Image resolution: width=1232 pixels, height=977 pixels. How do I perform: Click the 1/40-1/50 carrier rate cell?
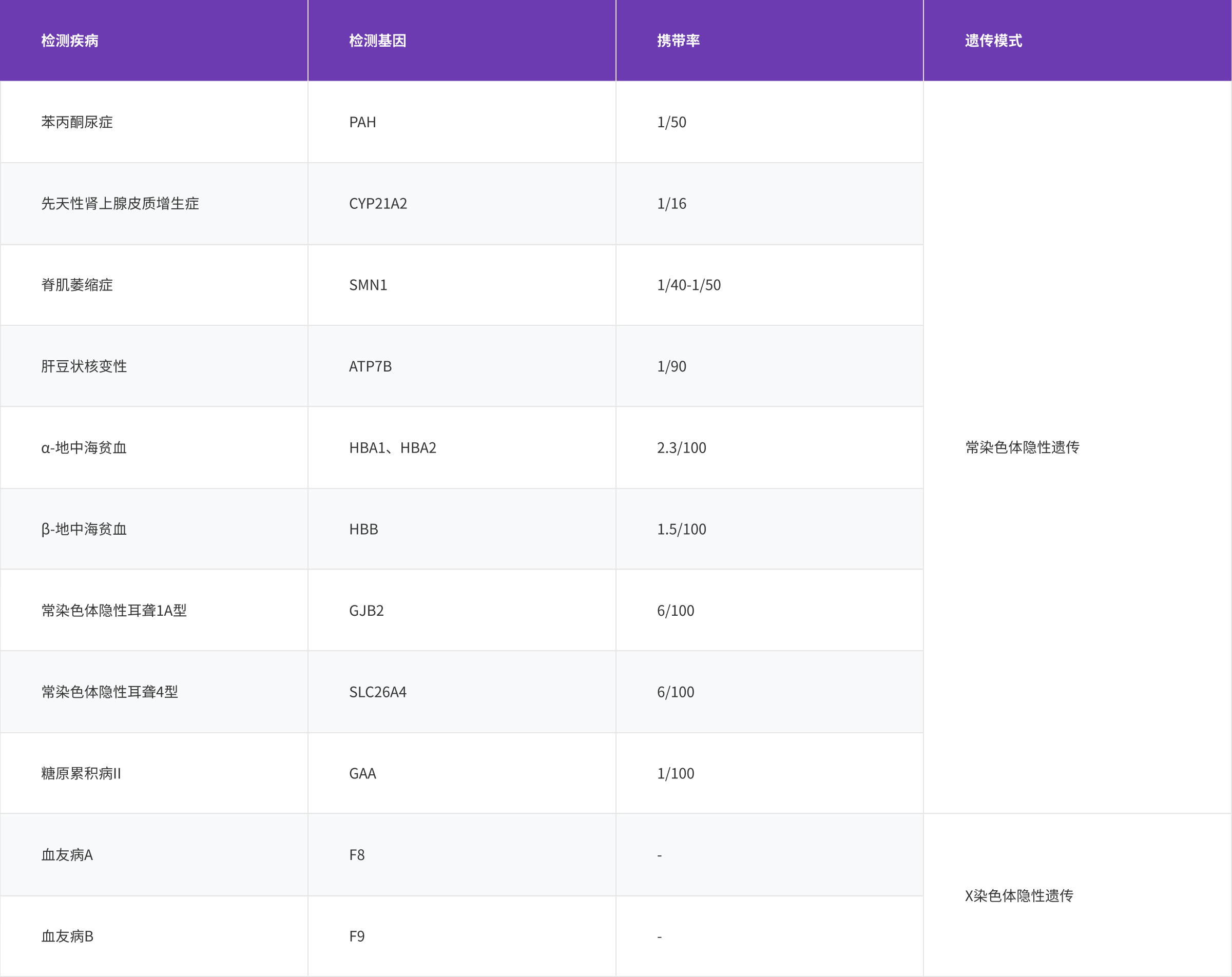click(x=688, y=285)
